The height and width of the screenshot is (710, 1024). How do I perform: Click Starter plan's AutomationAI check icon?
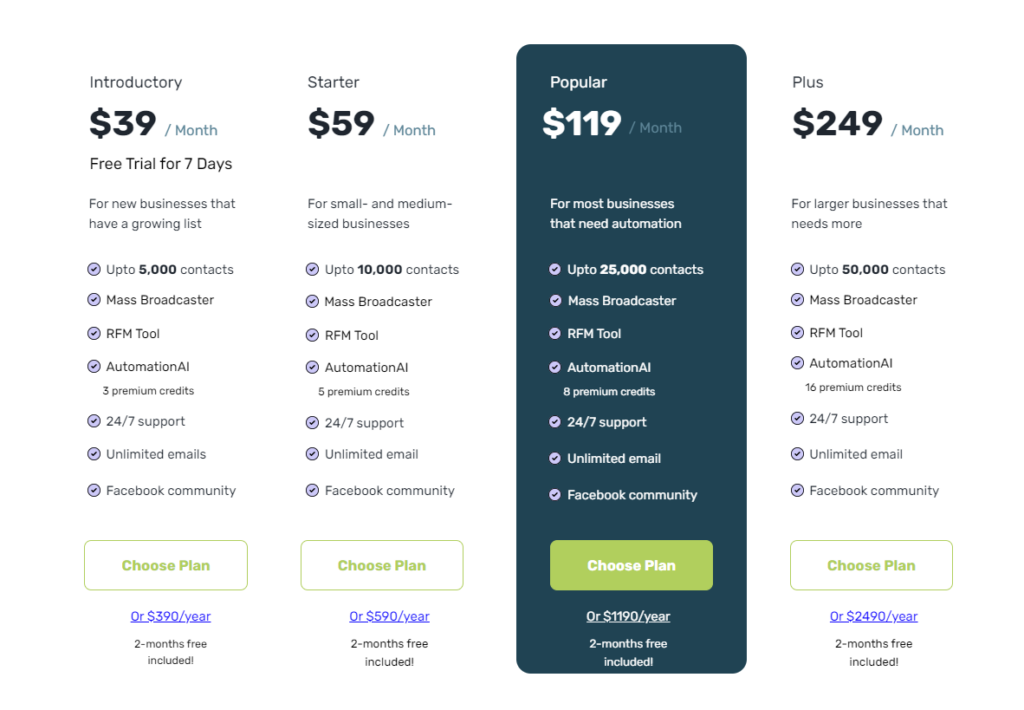[312, 367]
